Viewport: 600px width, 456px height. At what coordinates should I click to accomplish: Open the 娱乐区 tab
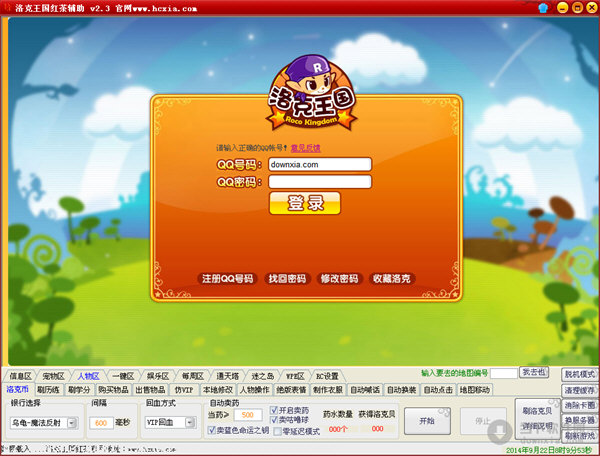click(x=158, y=376)
